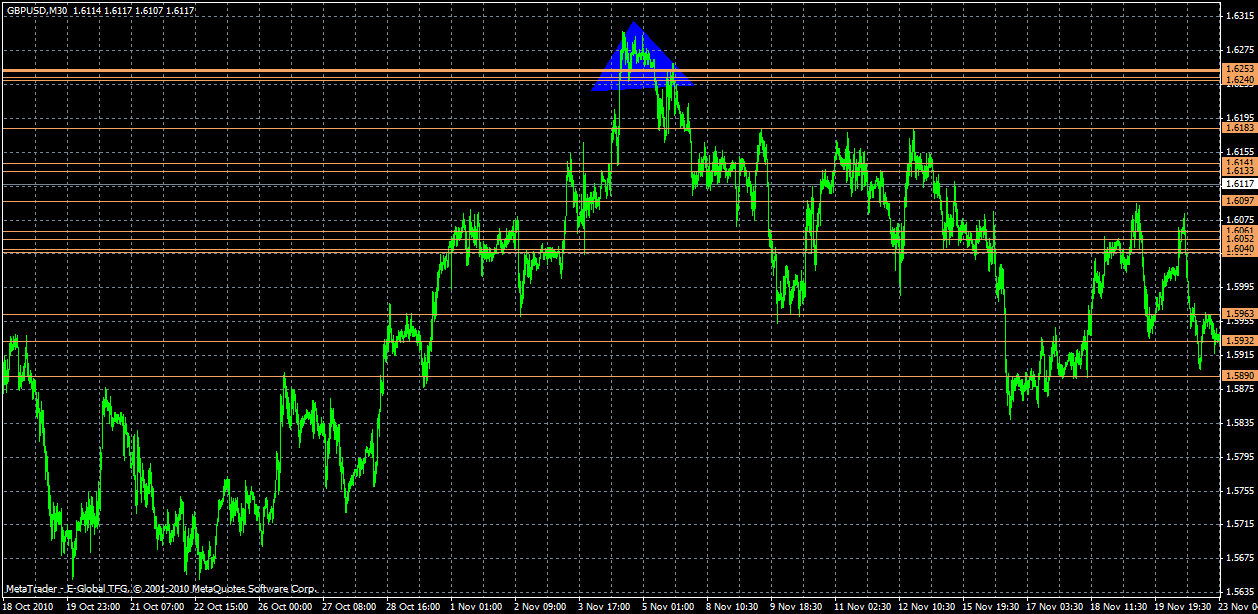Select the 1.6061 price label
This screenshot has width=1258, height=614.
[x=1238, y=230]
